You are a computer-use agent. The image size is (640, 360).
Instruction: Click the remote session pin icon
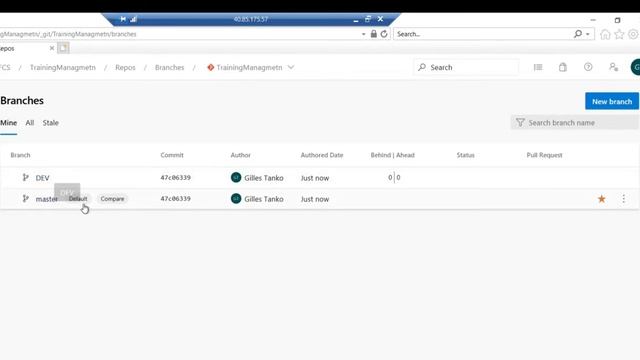pyautogui.click(x=123, y=19)
